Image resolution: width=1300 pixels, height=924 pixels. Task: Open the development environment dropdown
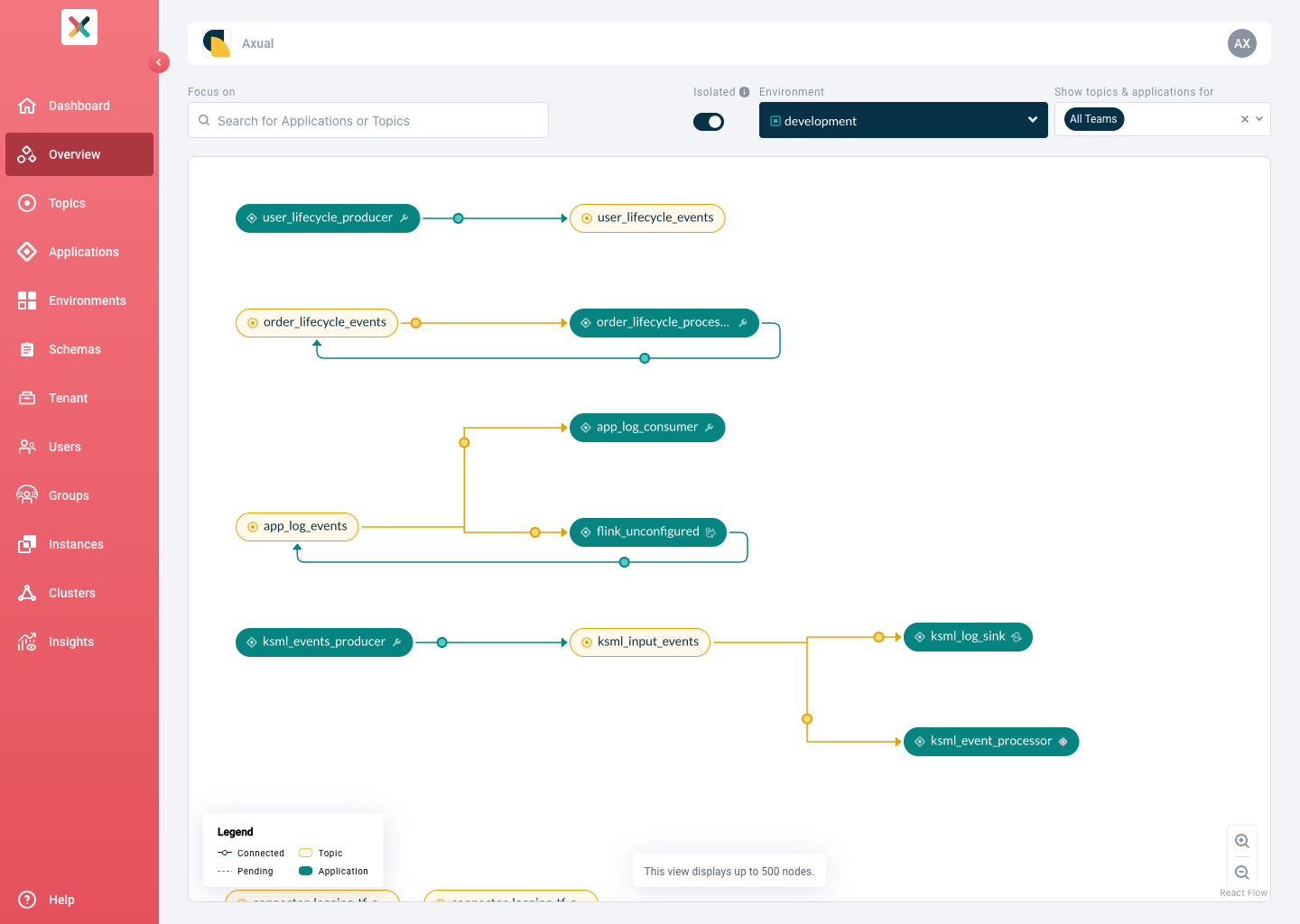904,120
